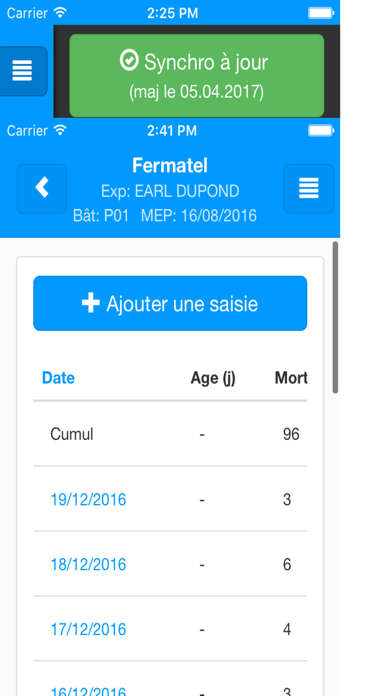This screenshot has height=696, width=392.
Task: Tap the Wi-Fi icon in the second status bar
Action: pyautogui.click(x=59, y=130)
